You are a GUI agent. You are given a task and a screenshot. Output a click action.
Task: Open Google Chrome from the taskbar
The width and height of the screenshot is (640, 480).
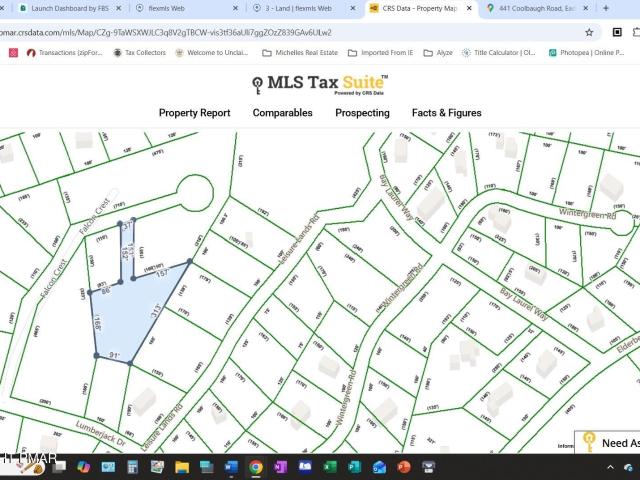click(x=256, y=467)
